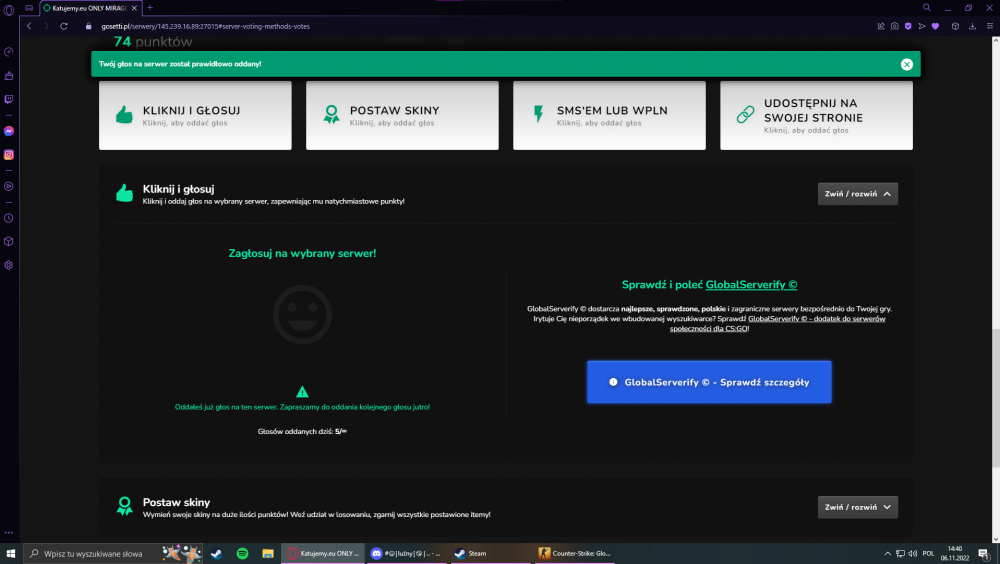Open Instagram in sidebar
Viewport: 1000px width, 564px height.
[9, 154]
